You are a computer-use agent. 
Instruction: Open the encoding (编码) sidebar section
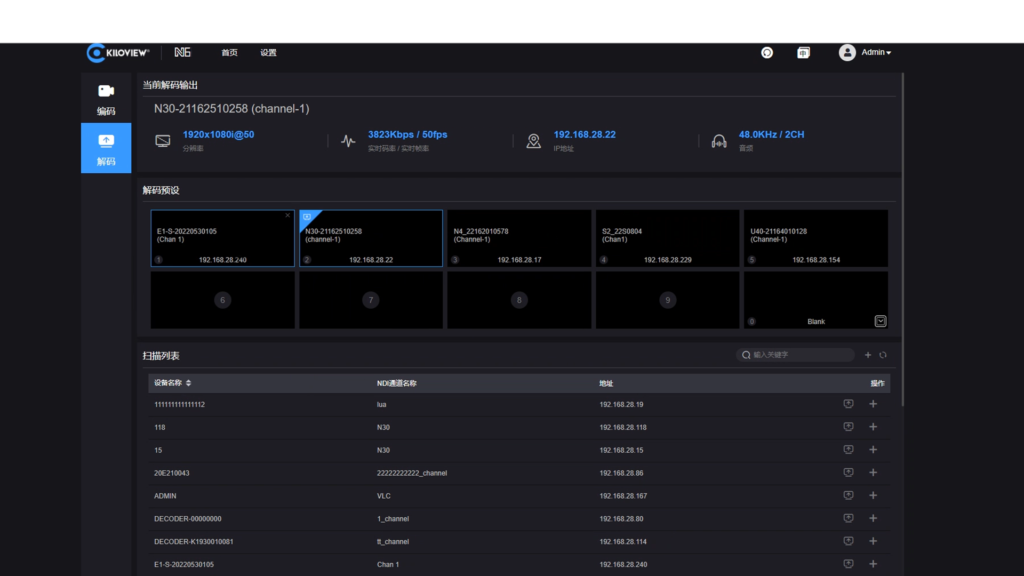[106, 99]
